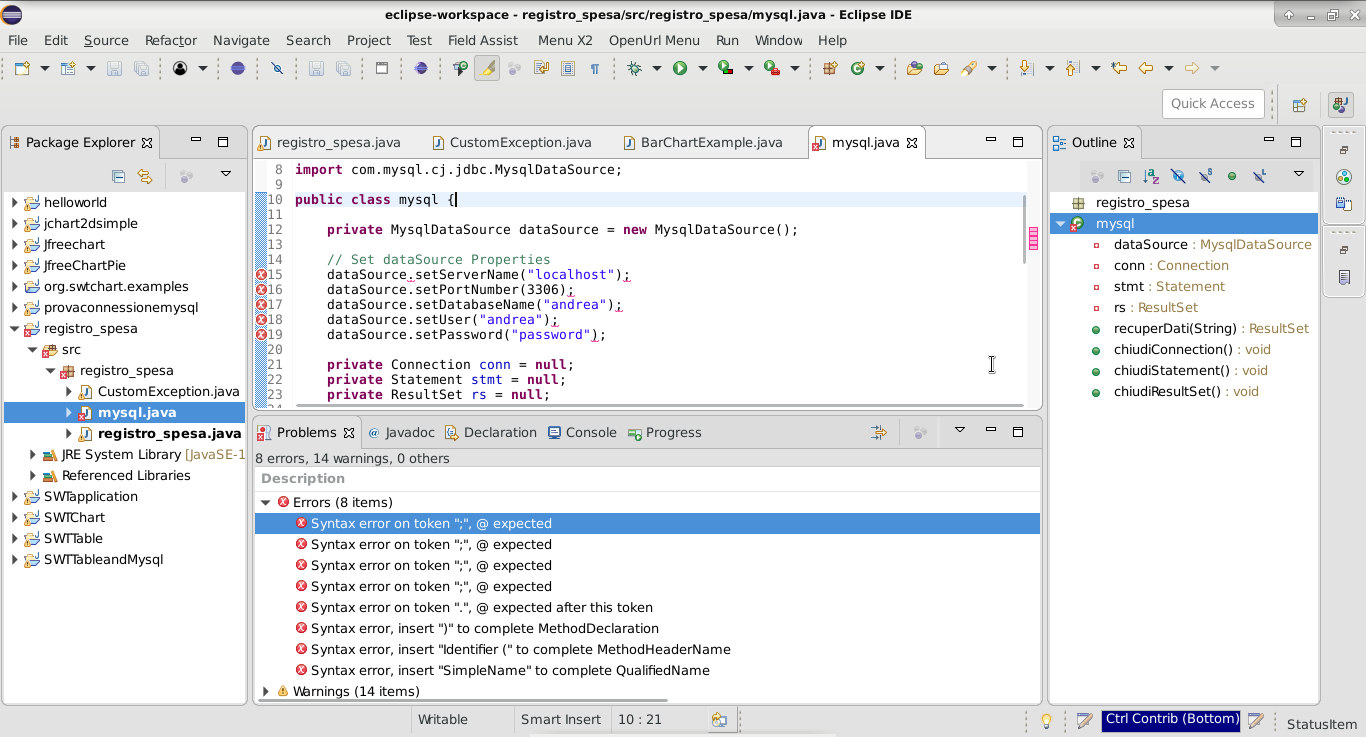Open the Console view tab
The height and width of the screenshot is (737, 1366).
pyautogui.click(x=590, y=433)
